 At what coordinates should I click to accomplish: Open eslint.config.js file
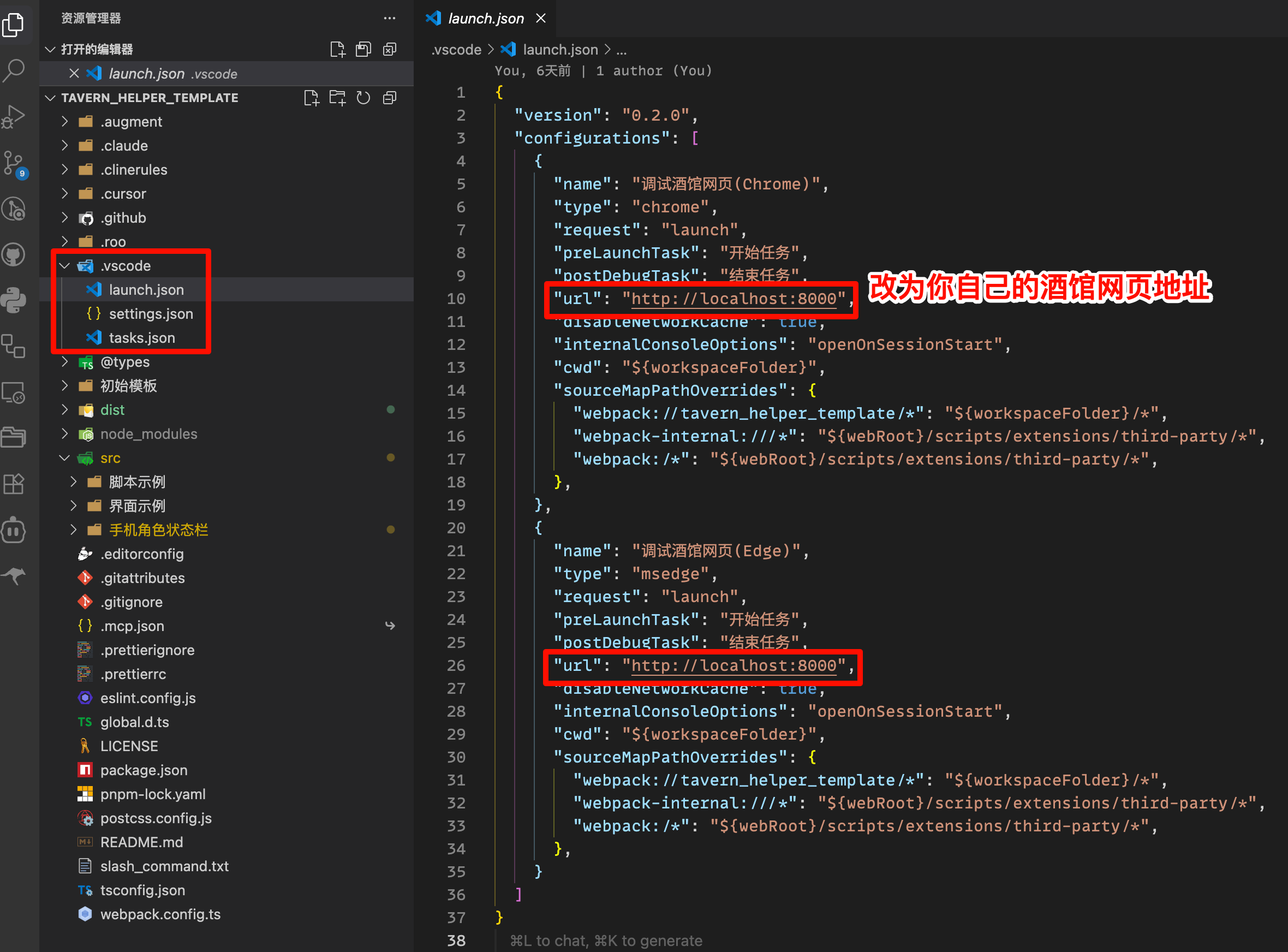click(226, 698)
